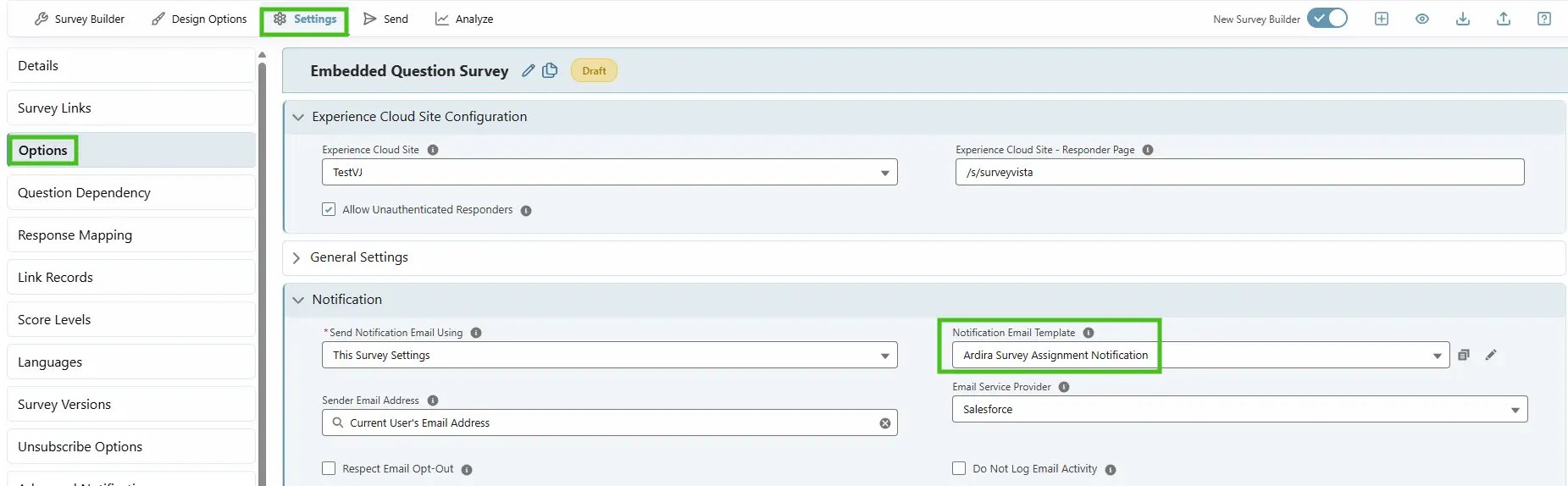
Task: Collapse the Experience Cloud Site Configuration section
Action: click(298, 117)
